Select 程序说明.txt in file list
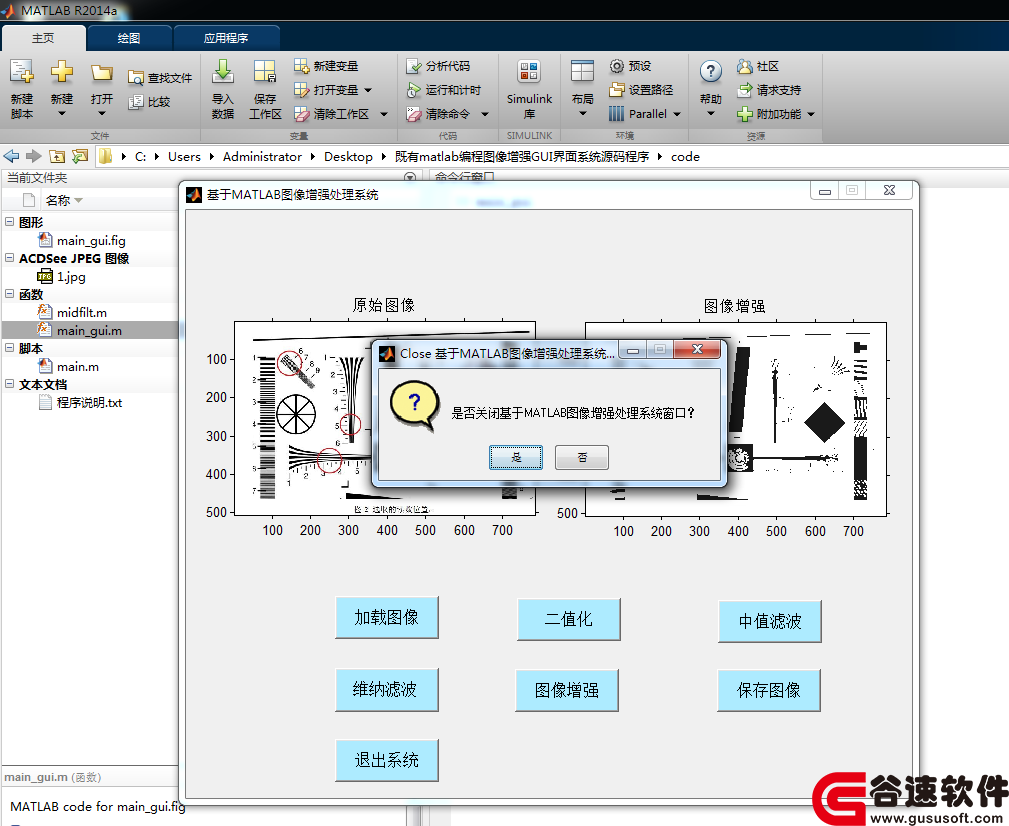This screenshot has height=826, width=1009. tap(91, 403)
